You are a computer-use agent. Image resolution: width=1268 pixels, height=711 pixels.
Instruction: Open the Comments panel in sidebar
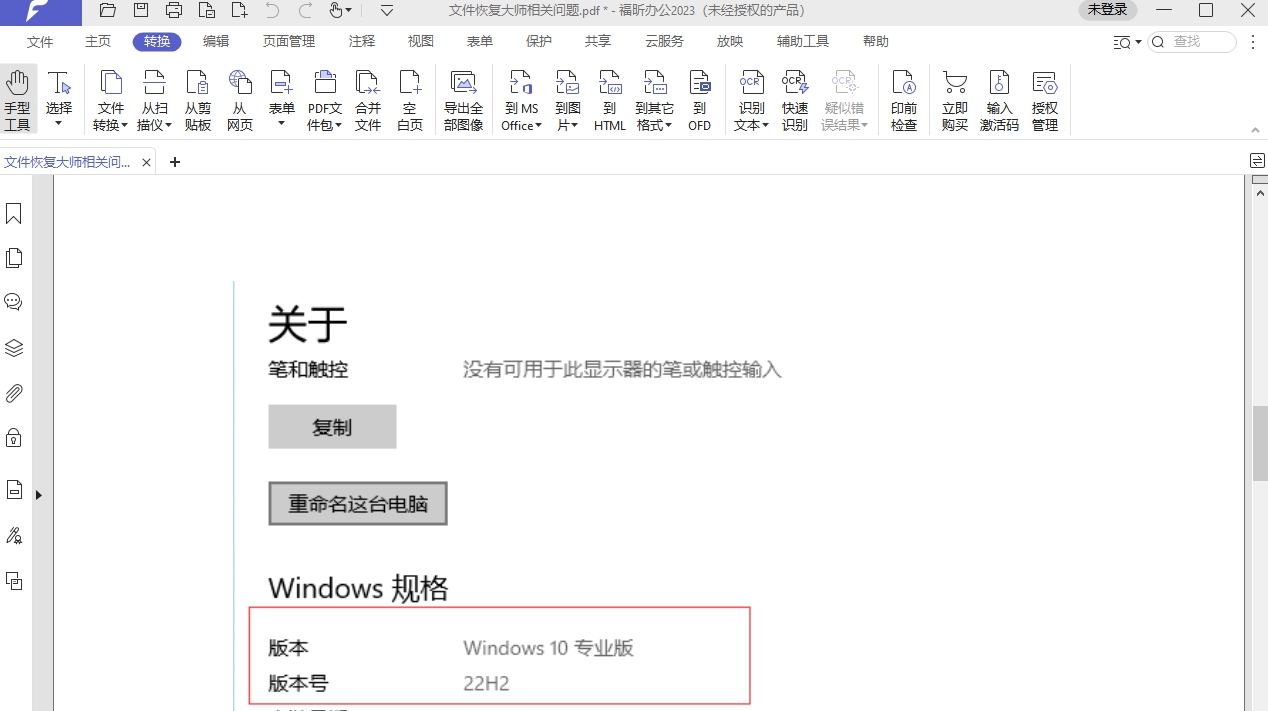(14, 302)
